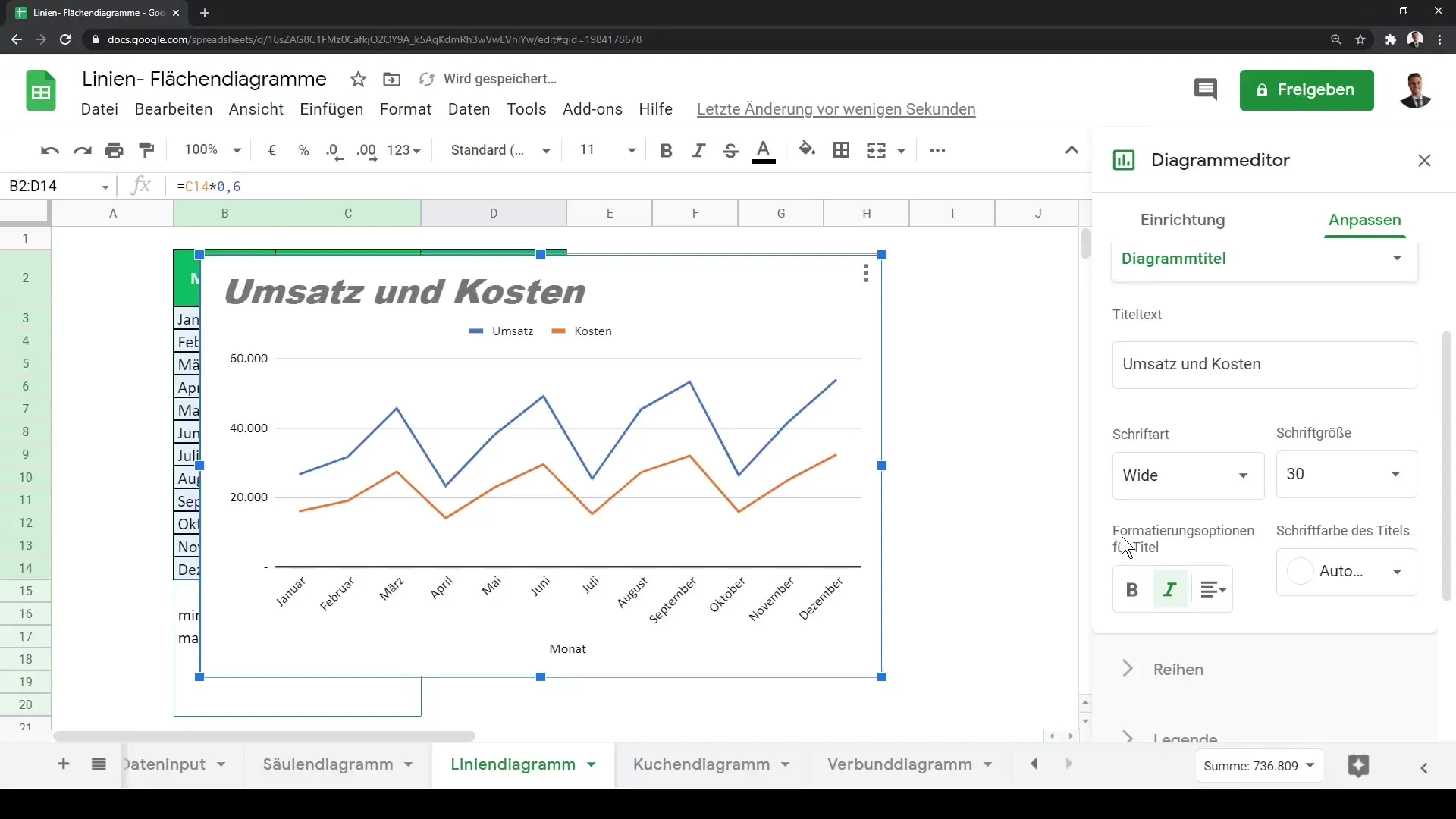Click the italic formatting icon
Screen dimensions: 1456x819
1171,588
